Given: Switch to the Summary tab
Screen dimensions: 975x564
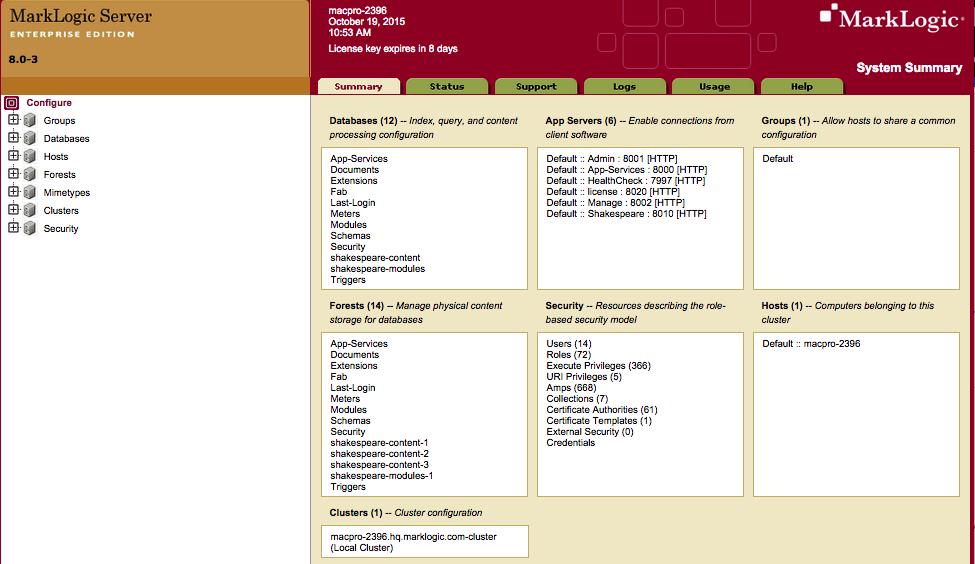Looking at the screenshot, I should [x=359, y=86].
